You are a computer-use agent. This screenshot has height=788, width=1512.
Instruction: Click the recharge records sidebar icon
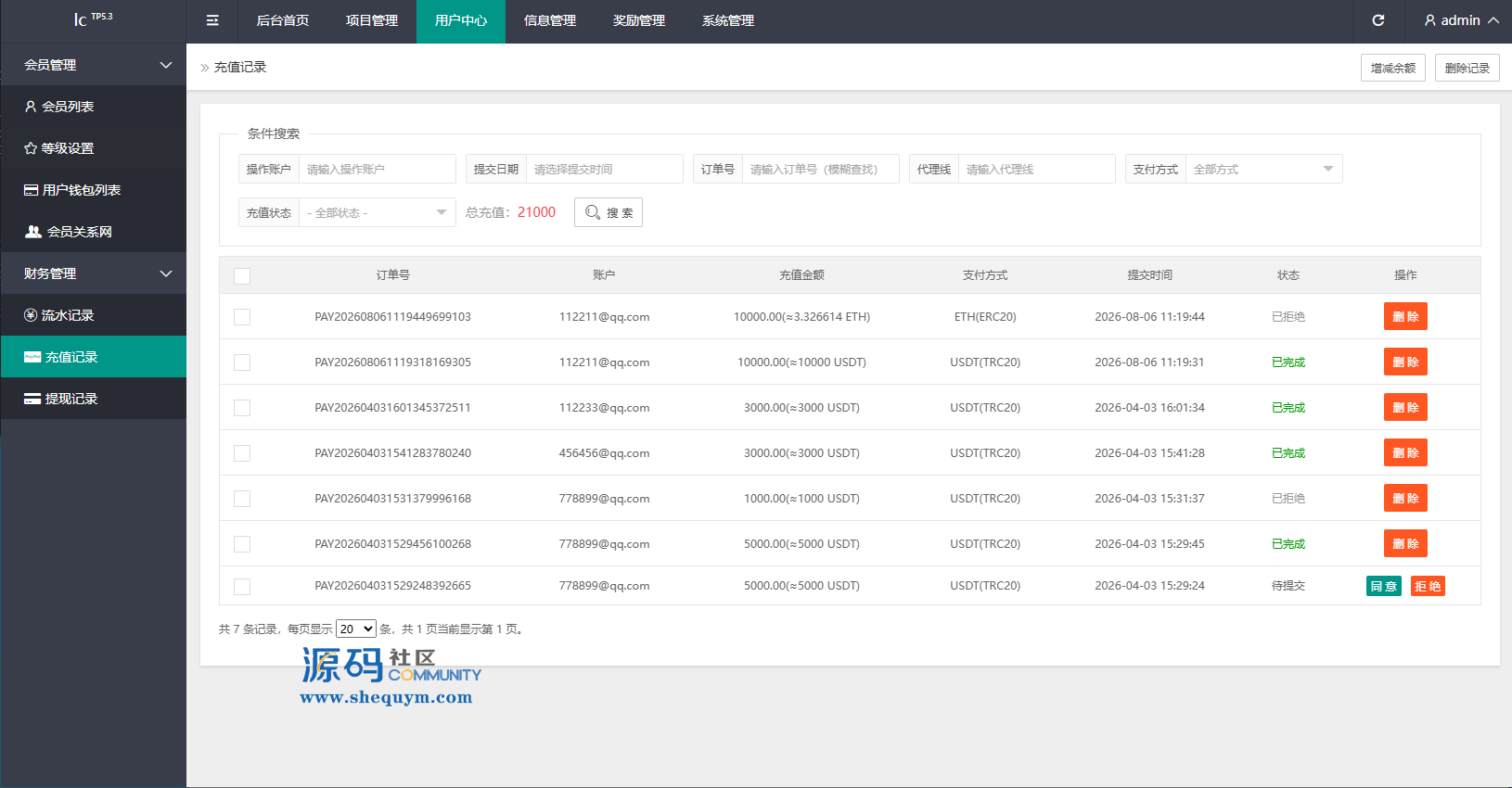point(32,357)
